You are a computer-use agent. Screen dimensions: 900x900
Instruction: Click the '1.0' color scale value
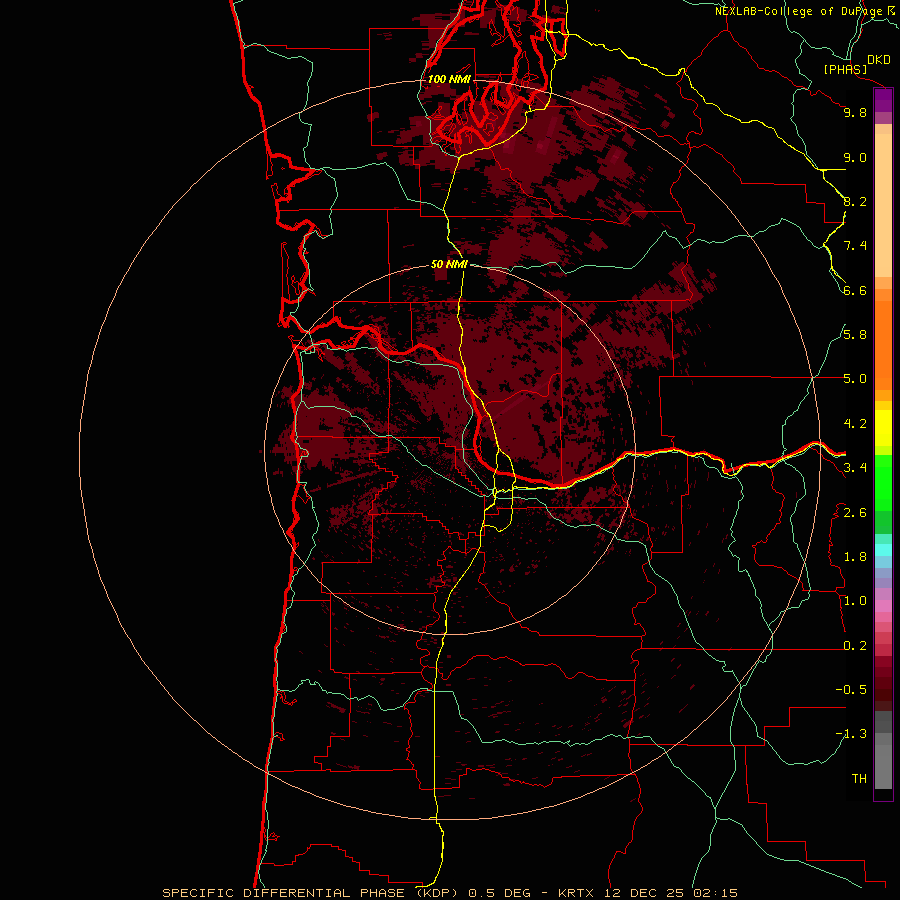coord(855,601)
